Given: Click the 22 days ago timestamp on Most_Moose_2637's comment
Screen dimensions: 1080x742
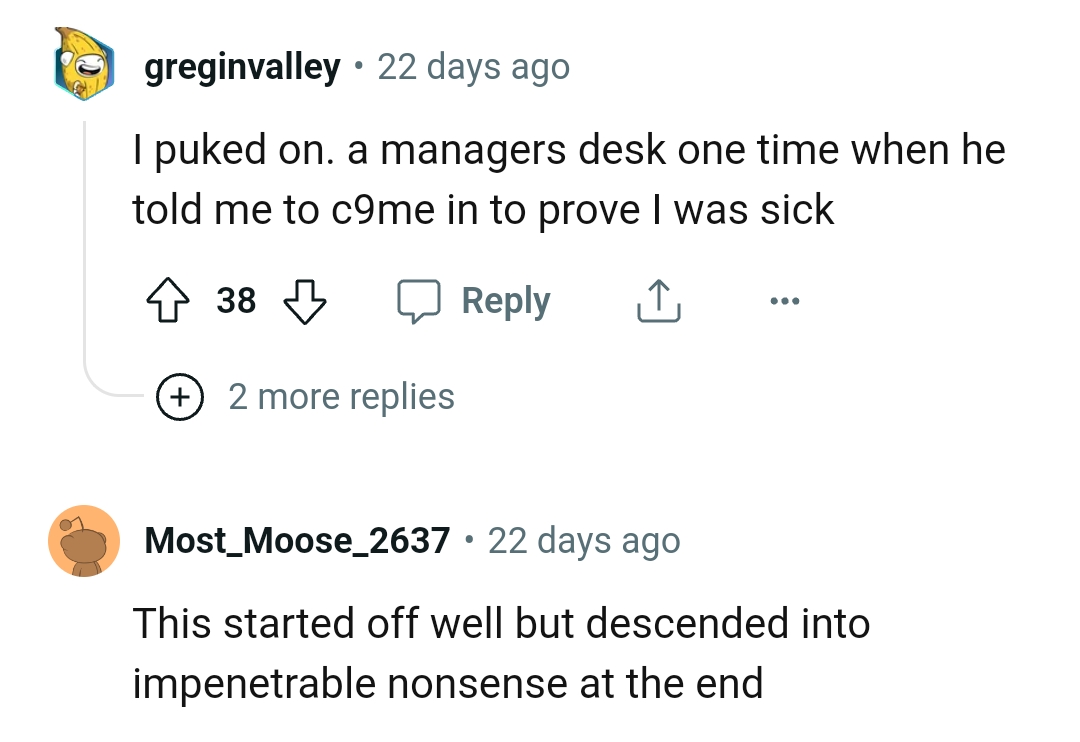Looking at the screenshot, I should 583,541.
